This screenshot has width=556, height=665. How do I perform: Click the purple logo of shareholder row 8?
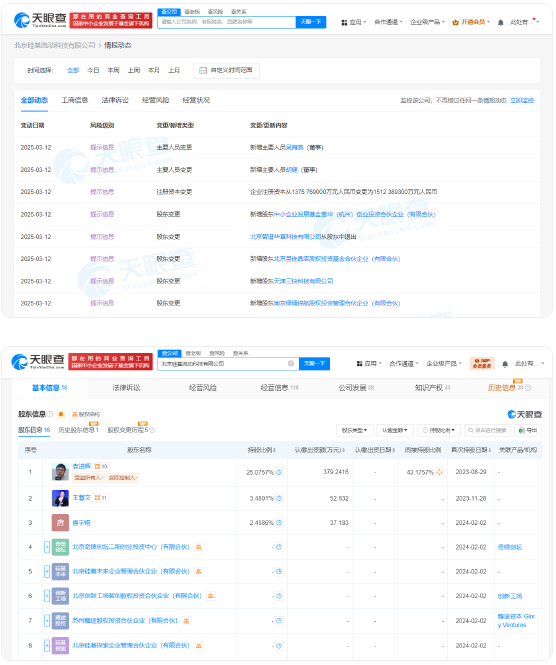60,646
